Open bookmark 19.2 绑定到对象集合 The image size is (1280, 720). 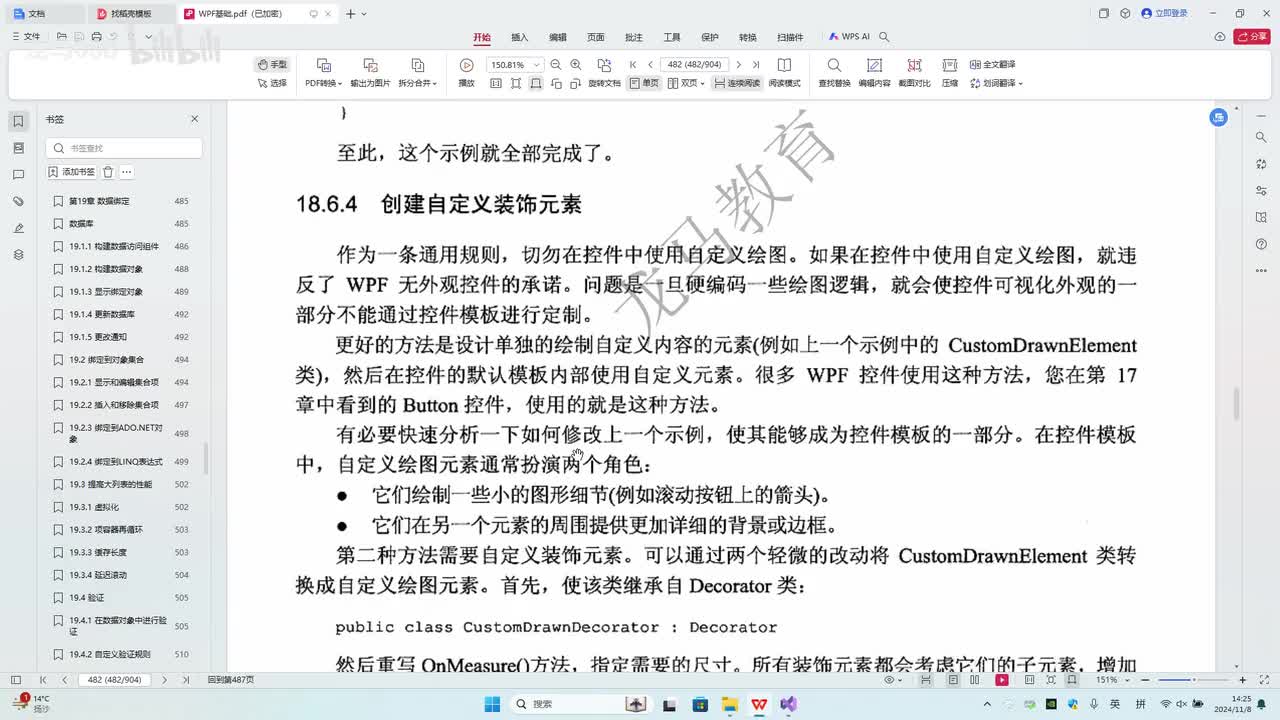tap(120, 360)
